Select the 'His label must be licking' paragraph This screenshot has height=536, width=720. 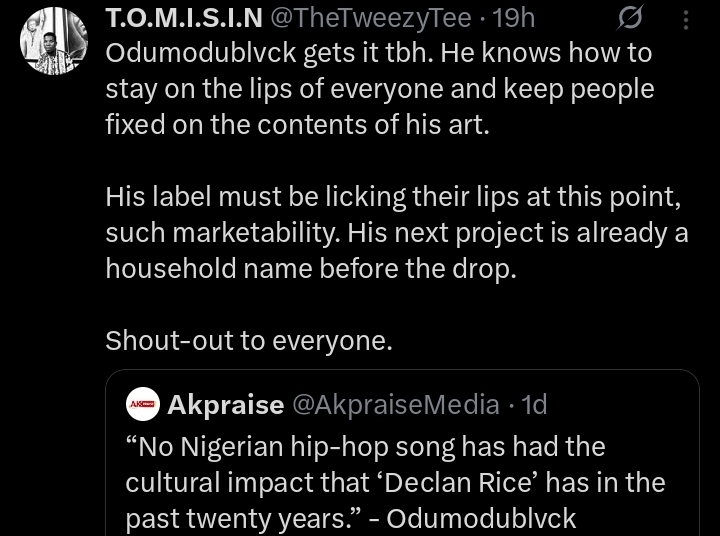click(392, 197)
